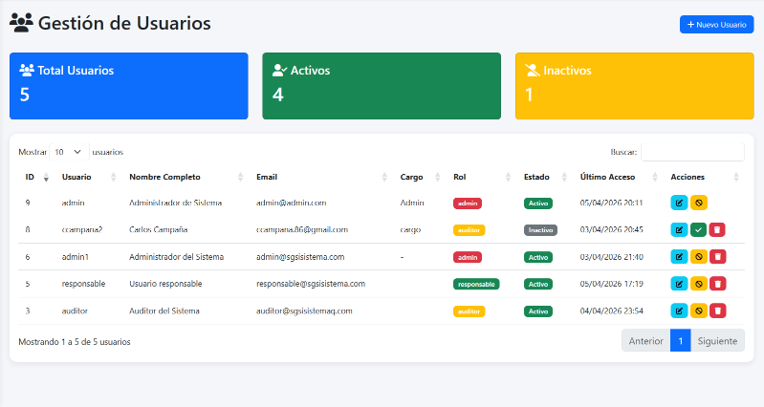Image resolution: width=764 pixels, height=407 pixels.
Task: Go to Anterior page
Action: coord(646,341)
